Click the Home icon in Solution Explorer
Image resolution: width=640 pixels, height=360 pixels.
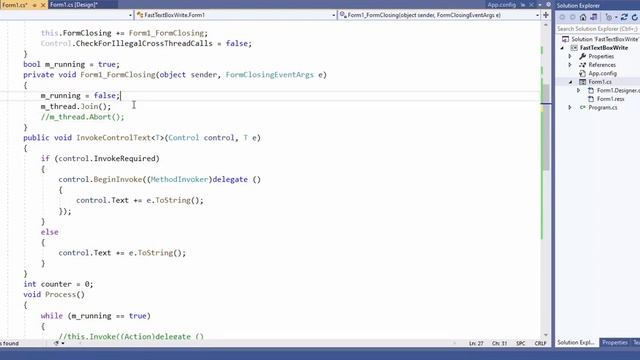click(x=583, y=17)
